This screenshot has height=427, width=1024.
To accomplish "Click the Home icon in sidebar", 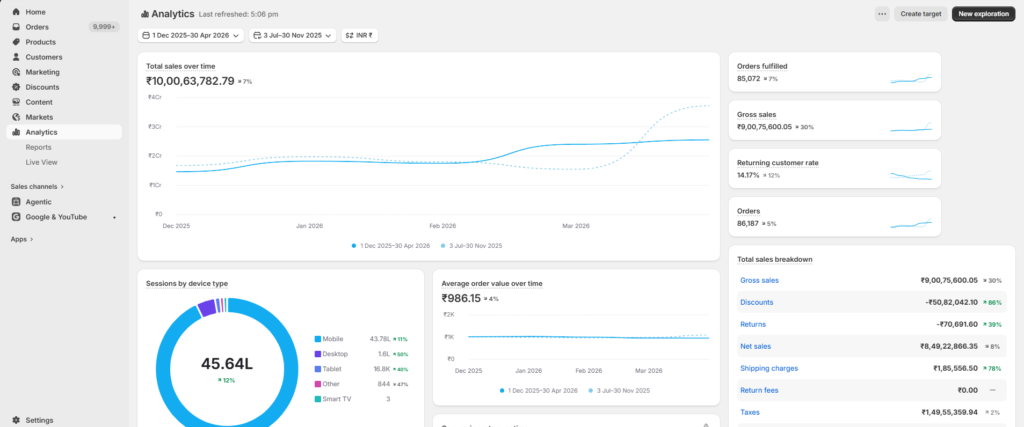I will (x=16, y=12).
